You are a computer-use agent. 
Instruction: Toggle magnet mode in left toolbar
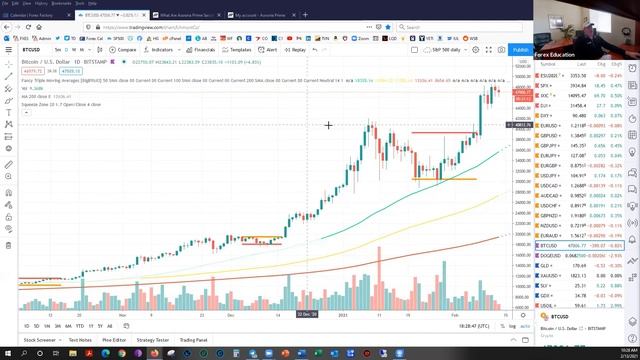pos(9,193)
